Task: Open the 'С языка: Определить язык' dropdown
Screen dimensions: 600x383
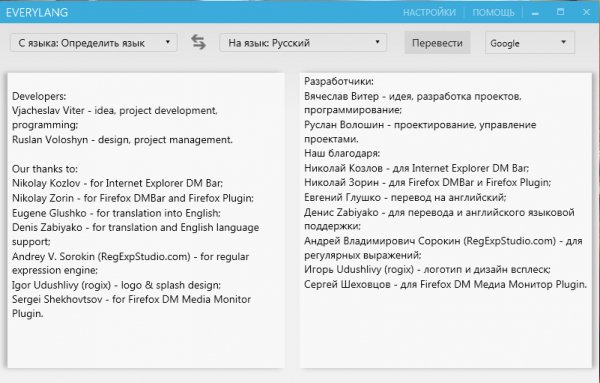Action: [x=94, y=43]
